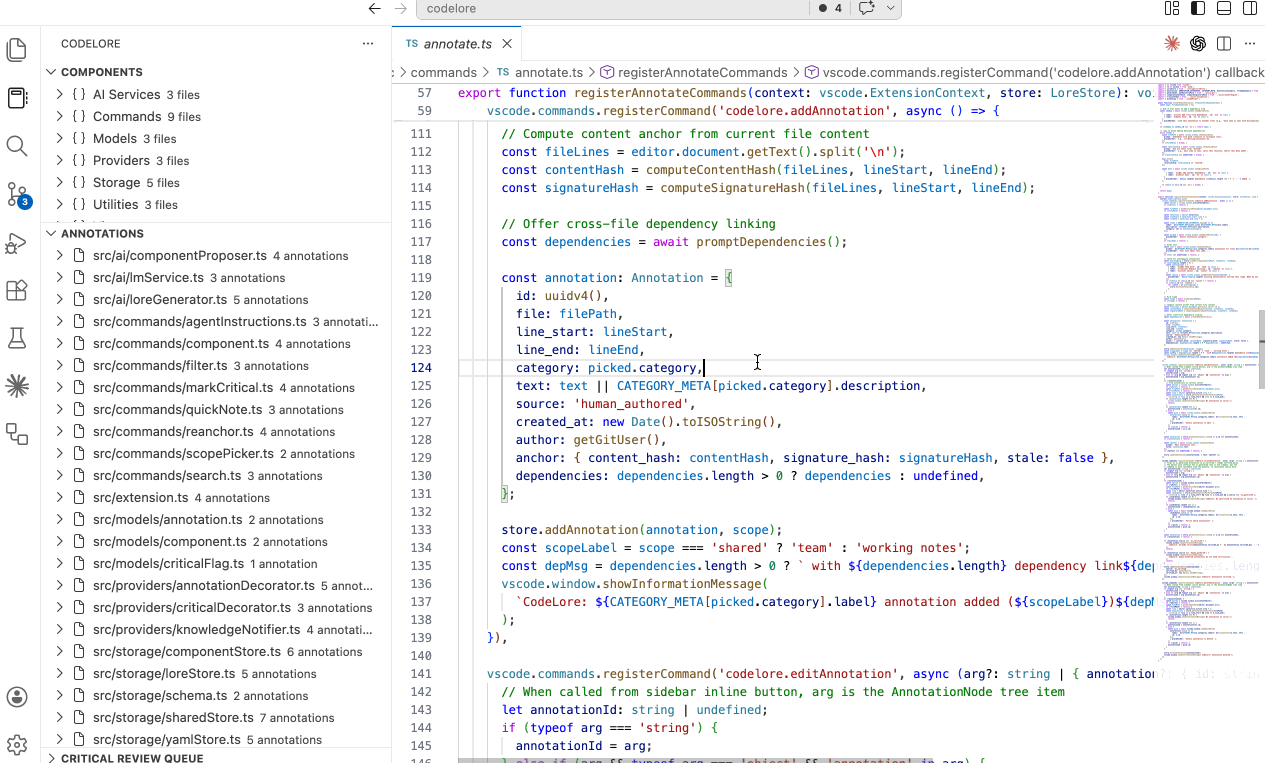The height and width of the screenshot is (763, 1265).
Task: Click the TS icon in breadcrumb annotate.ts
Action: click(x=503, y=72)
